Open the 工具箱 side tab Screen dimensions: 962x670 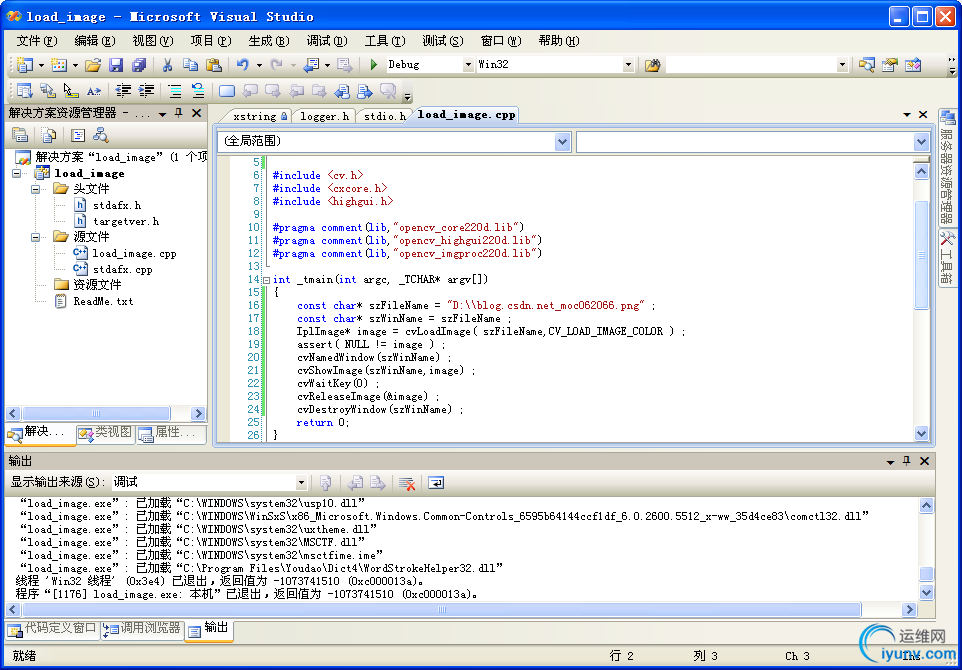947,258
